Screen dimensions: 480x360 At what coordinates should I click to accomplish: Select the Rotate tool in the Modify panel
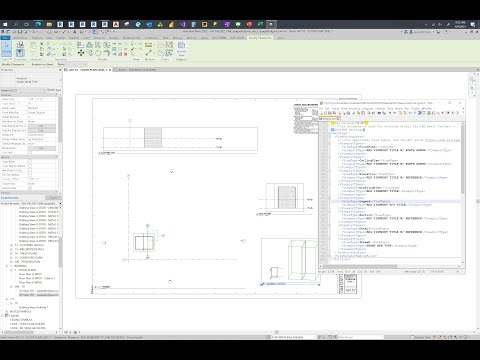coord(98,53)
